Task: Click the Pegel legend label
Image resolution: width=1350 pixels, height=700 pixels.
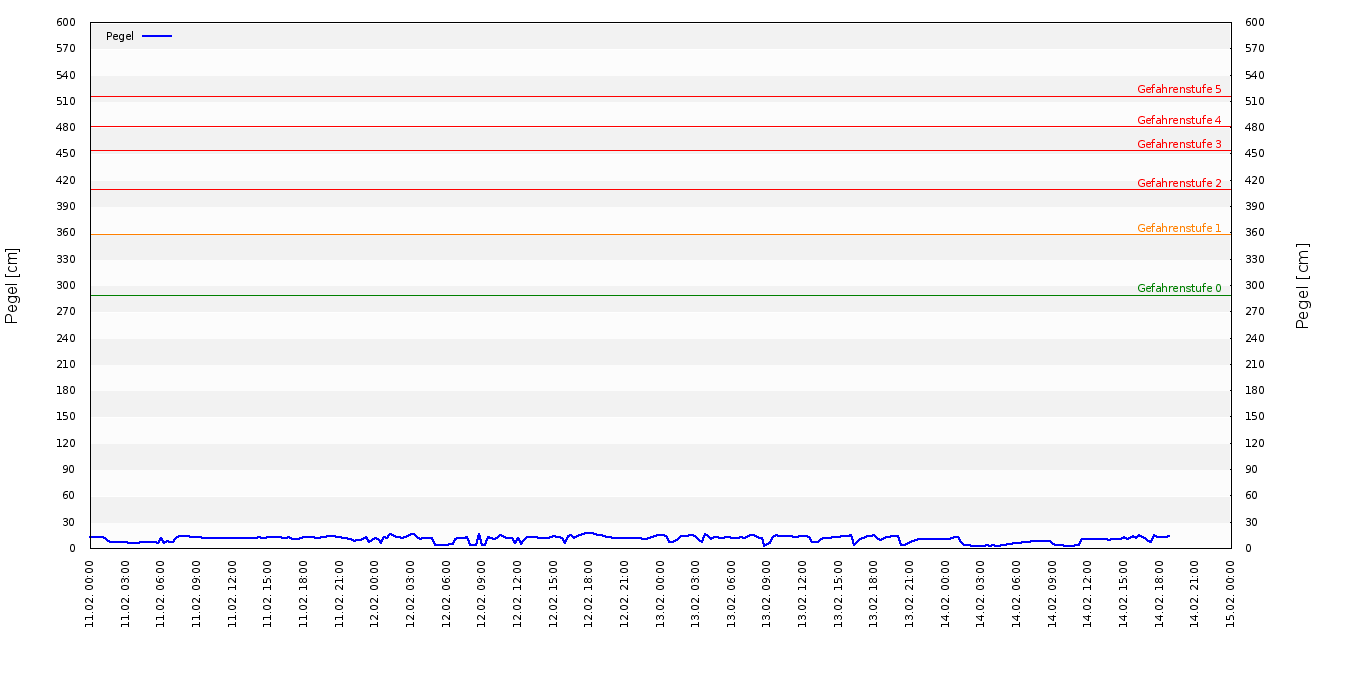Action: click(x=119, y=36)
